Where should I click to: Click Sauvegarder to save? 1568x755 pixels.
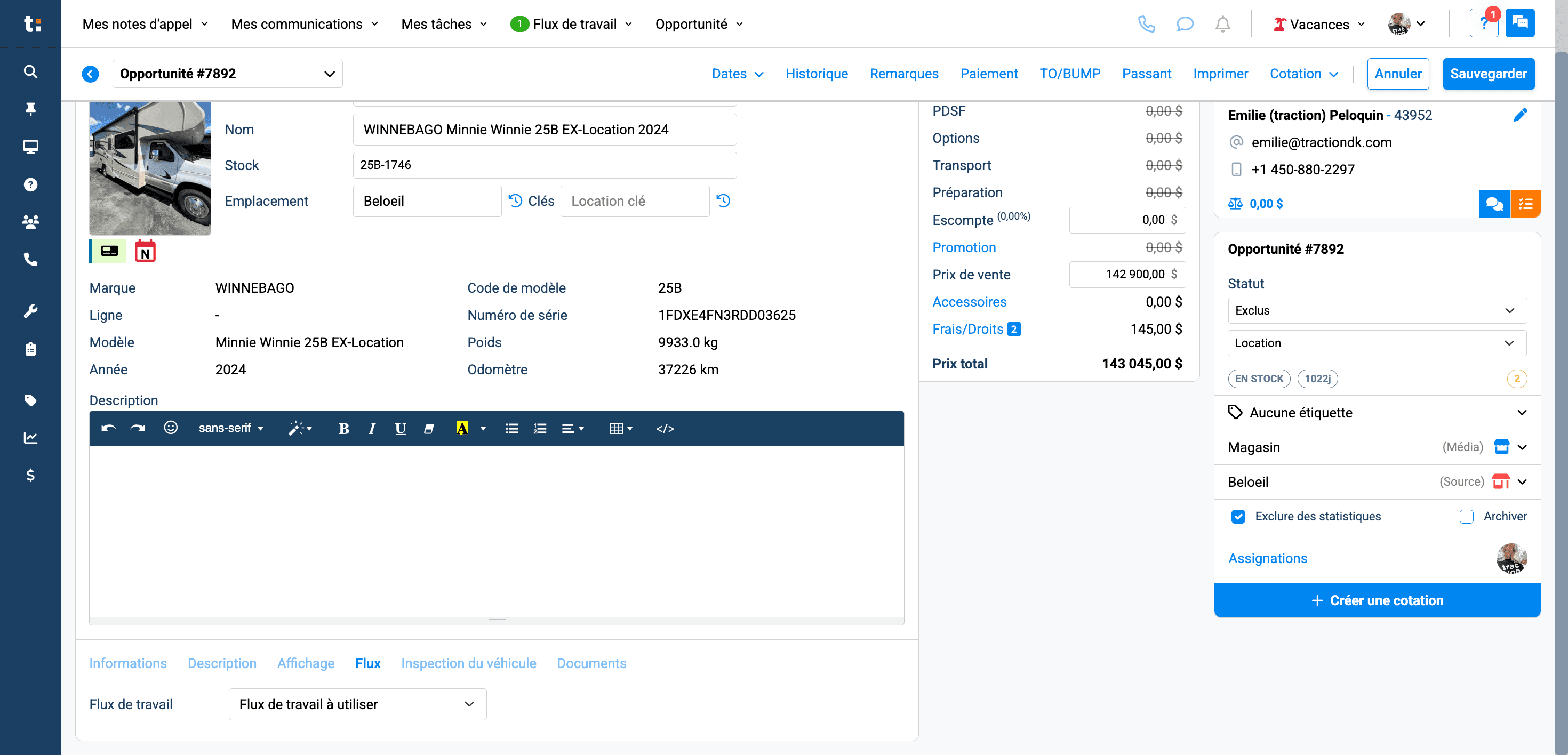pyautogui.click(x=1488, y=74)
